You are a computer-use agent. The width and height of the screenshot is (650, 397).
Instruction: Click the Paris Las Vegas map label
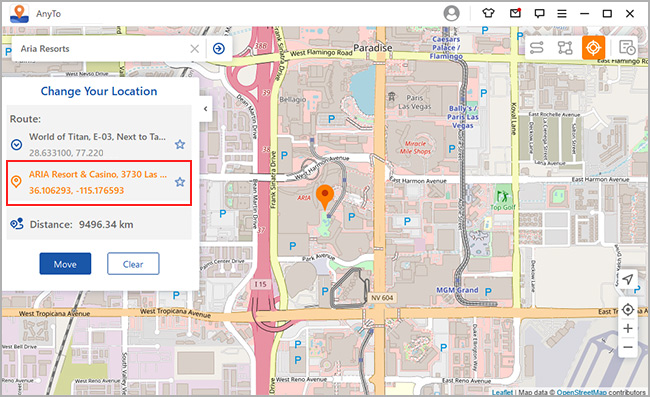click(415, 102)
